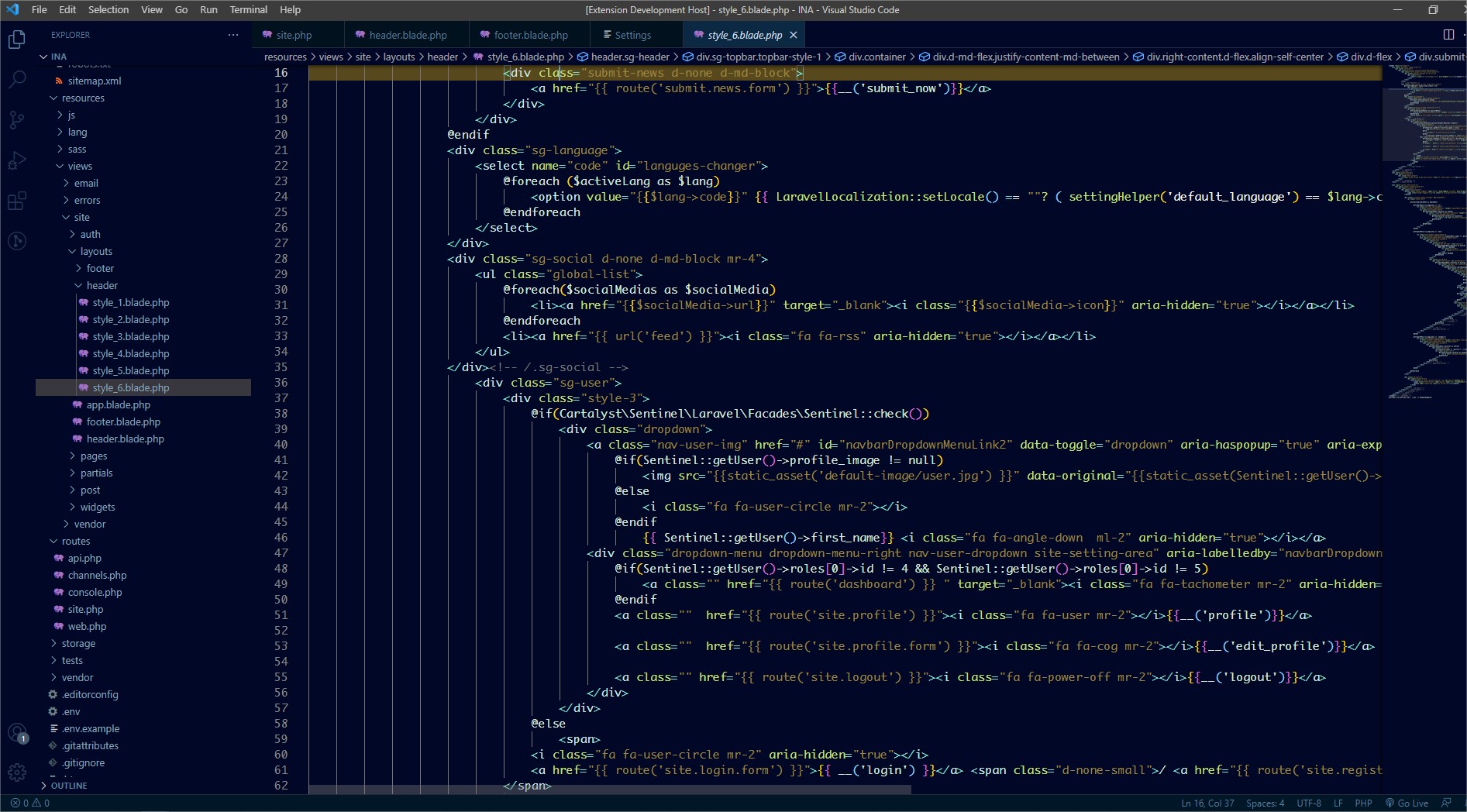This screenshot has width=1467, height=812.
Task: Click the horizontal editor scrollbar
Action: [x=610, y=790]
